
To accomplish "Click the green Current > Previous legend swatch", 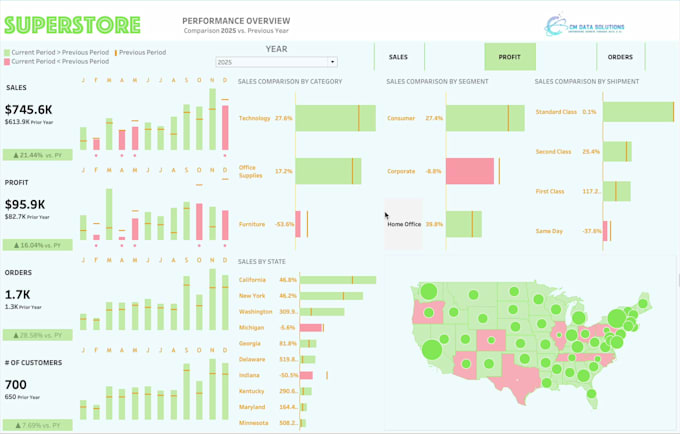I will point(7,52).
